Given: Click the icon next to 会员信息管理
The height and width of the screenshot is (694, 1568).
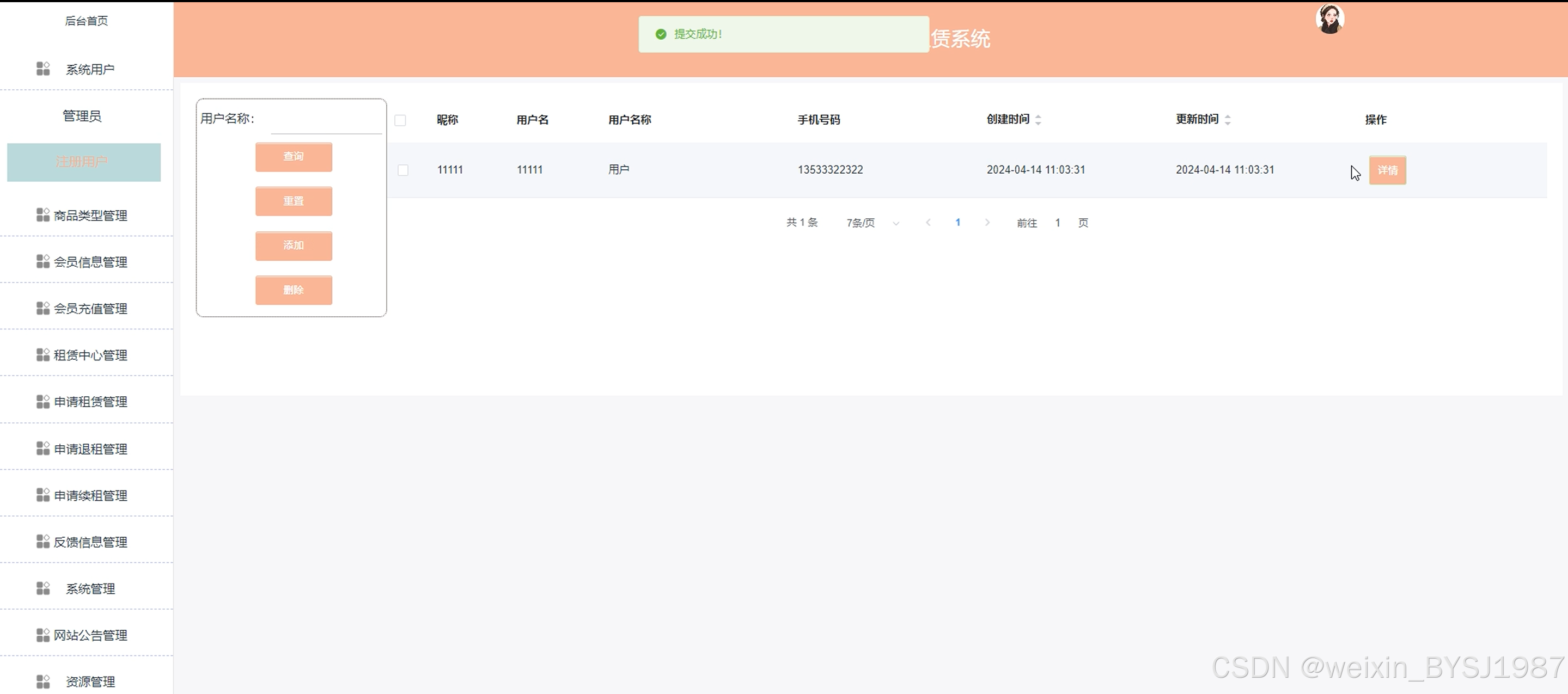Looking at the screenshot, I should (x=42, y=261).
